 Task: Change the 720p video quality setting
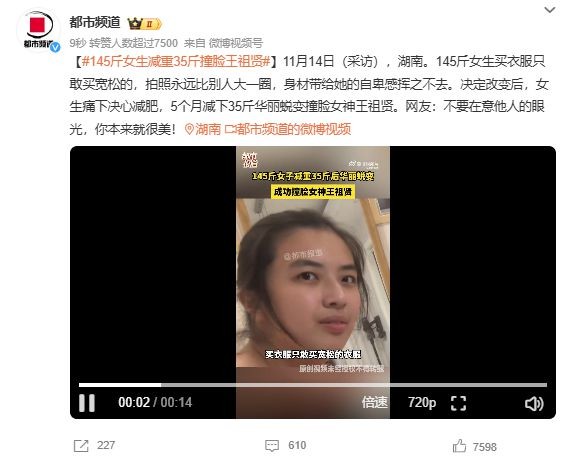click(422, 402)
